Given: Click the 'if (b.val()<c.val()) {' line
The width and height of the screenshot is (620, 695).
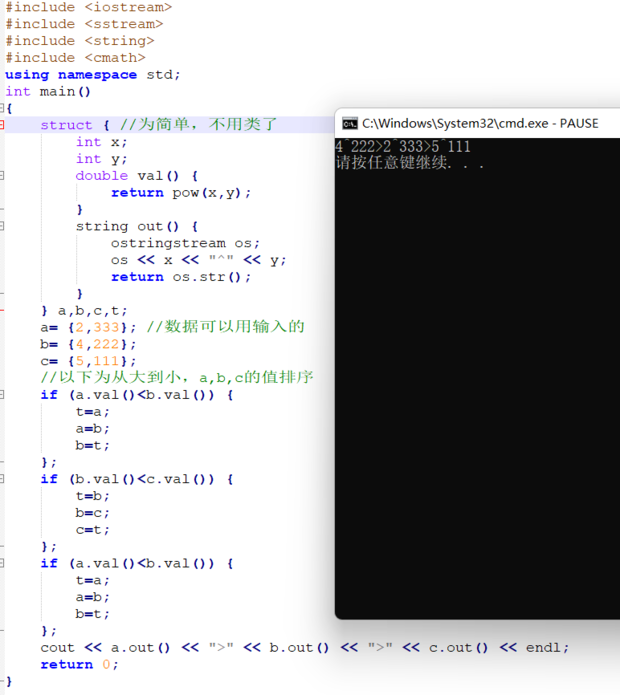Looking at the screenshot, I should point(137,479).
